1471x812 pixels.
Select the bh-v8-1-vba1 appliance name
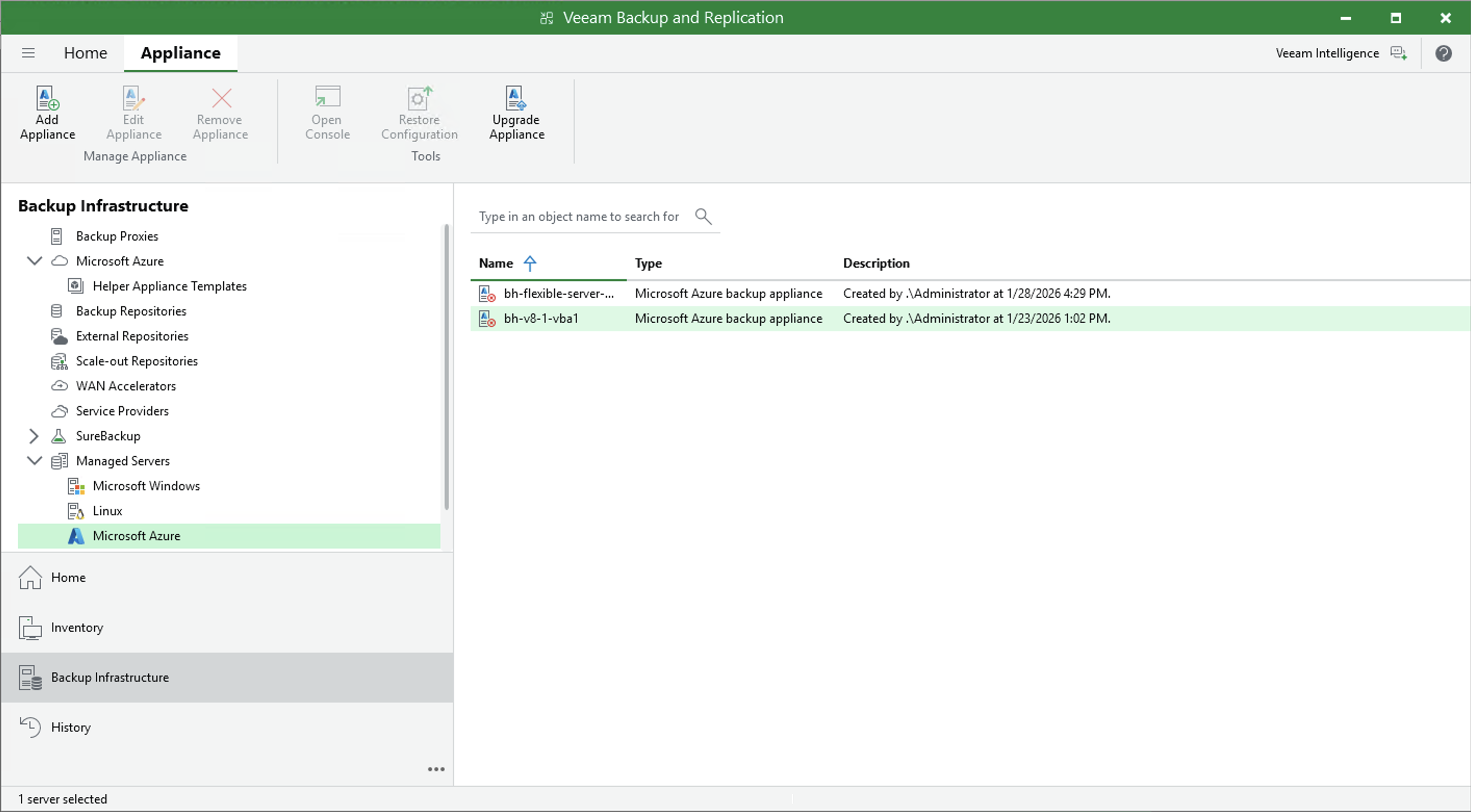pos(541,319)
